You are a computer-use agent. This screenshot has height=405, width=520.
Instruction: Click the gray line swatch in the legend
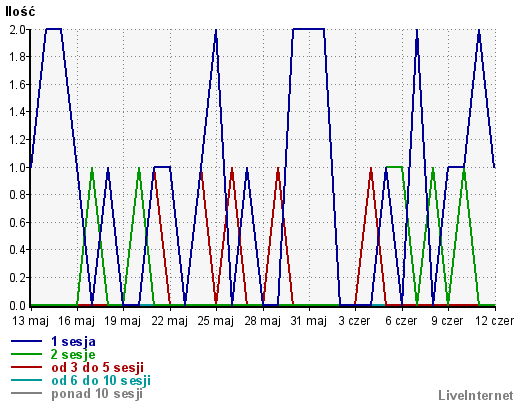pyautogui.click(x=26, y=393)
